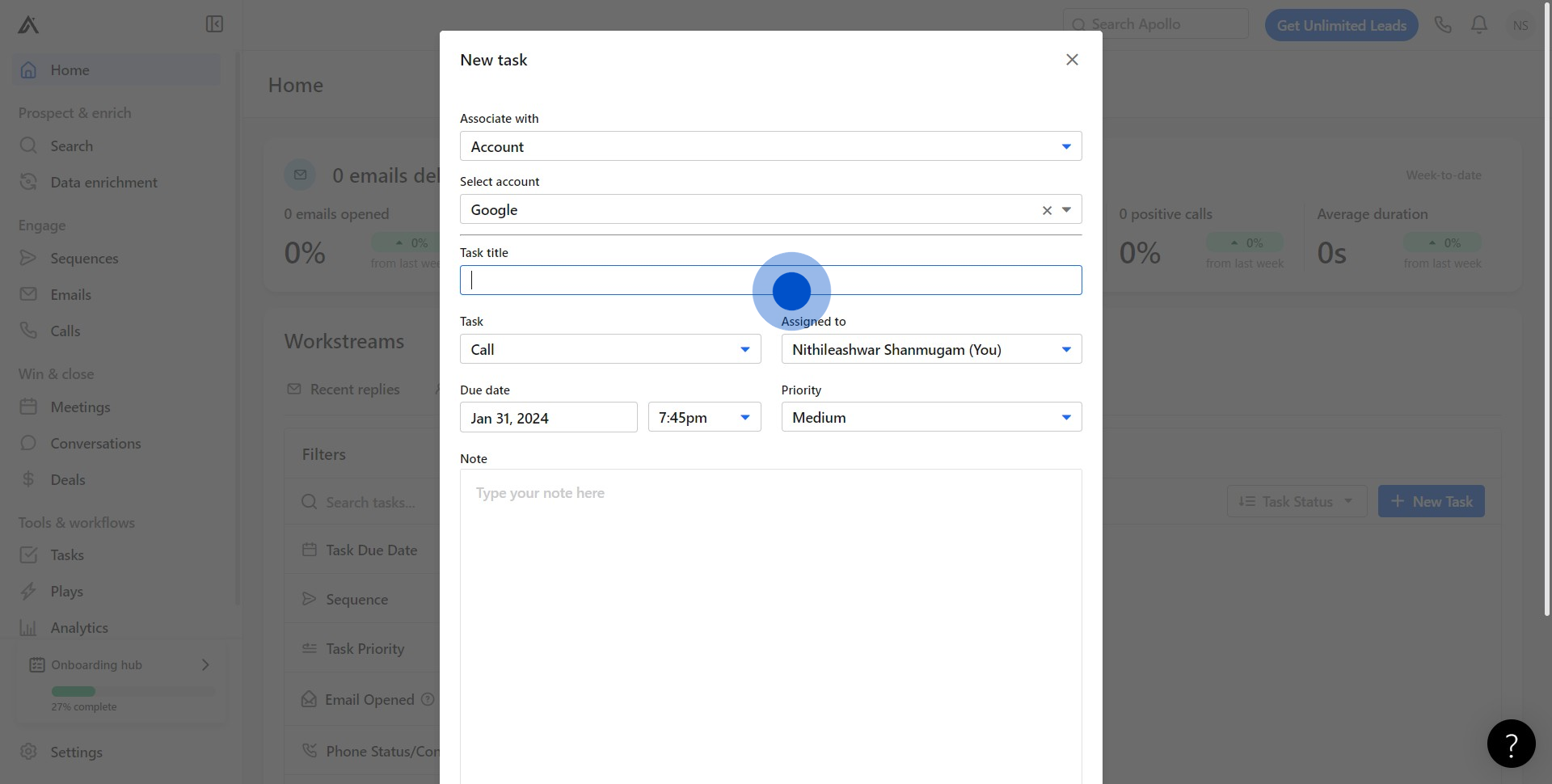Close the New task dialog
Viewport: 1552px width, 784px height.
pyautogui.click(x=1072, y=60)
